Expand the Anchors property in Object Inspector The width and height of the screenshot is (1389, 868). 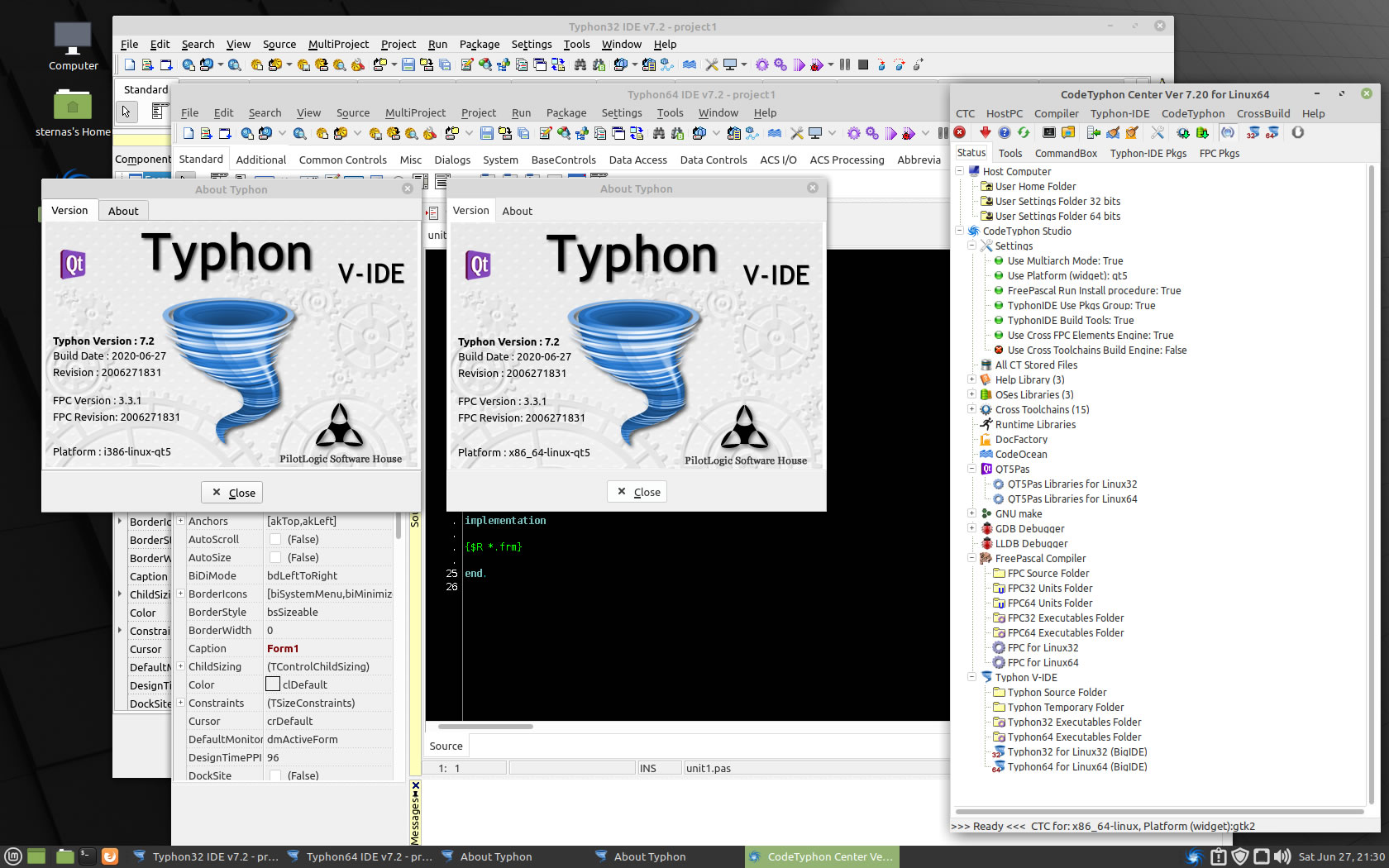[x=180, y=521]
